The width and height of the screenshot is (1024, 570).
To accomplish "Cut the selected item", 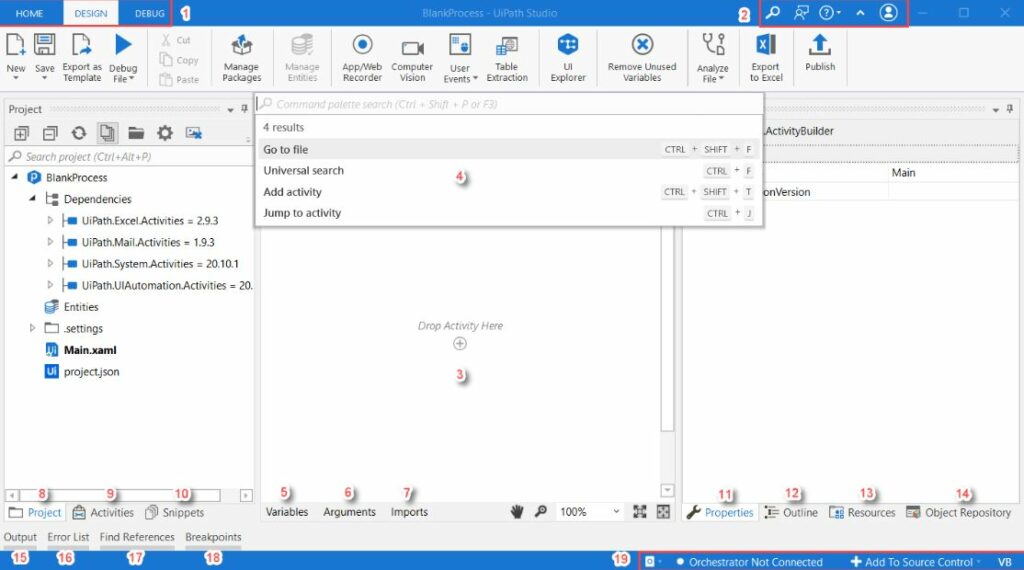I will [176, 40].
